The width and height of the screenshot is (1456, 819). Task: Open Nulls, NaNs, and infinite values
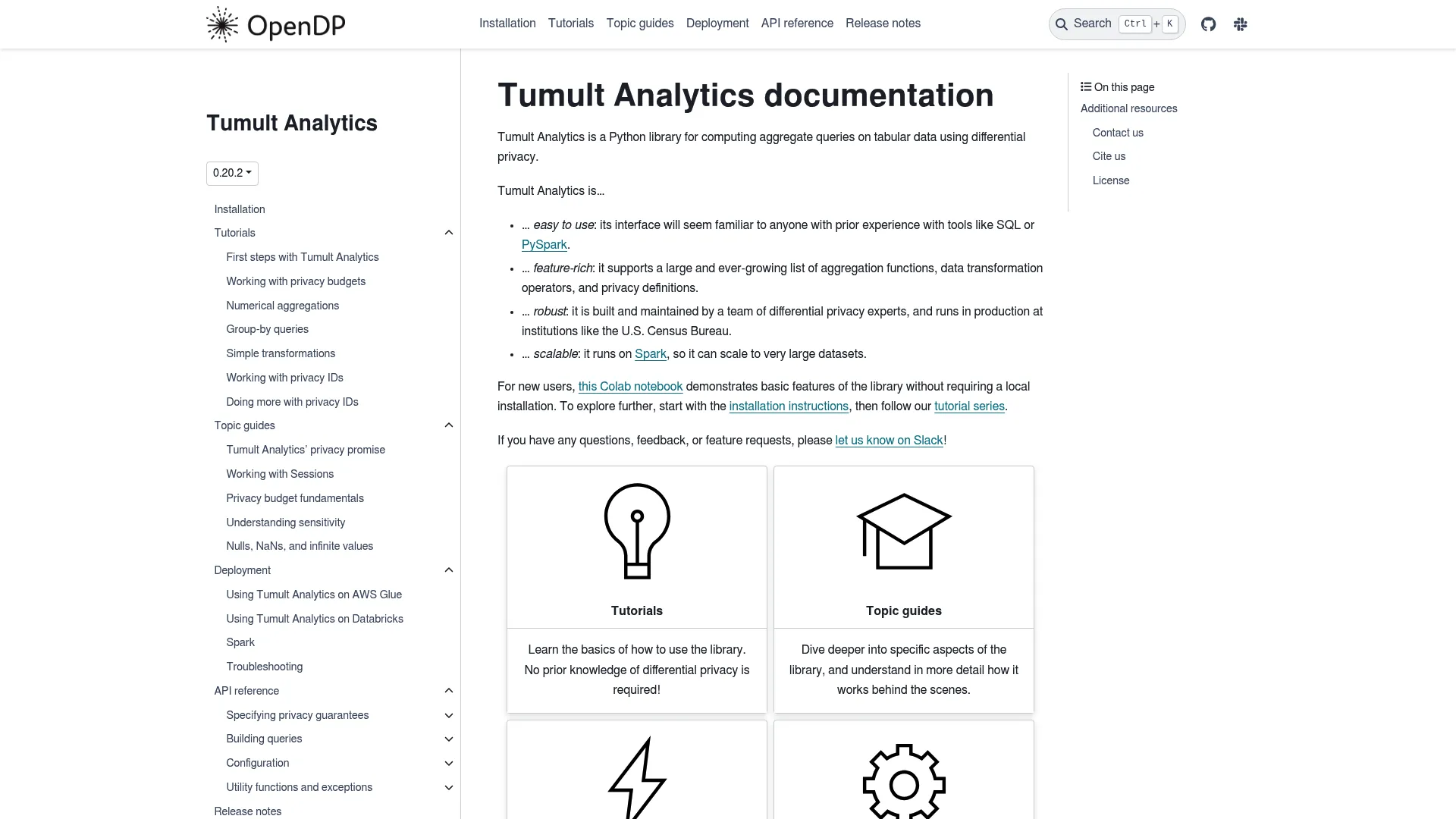[300, 546]
